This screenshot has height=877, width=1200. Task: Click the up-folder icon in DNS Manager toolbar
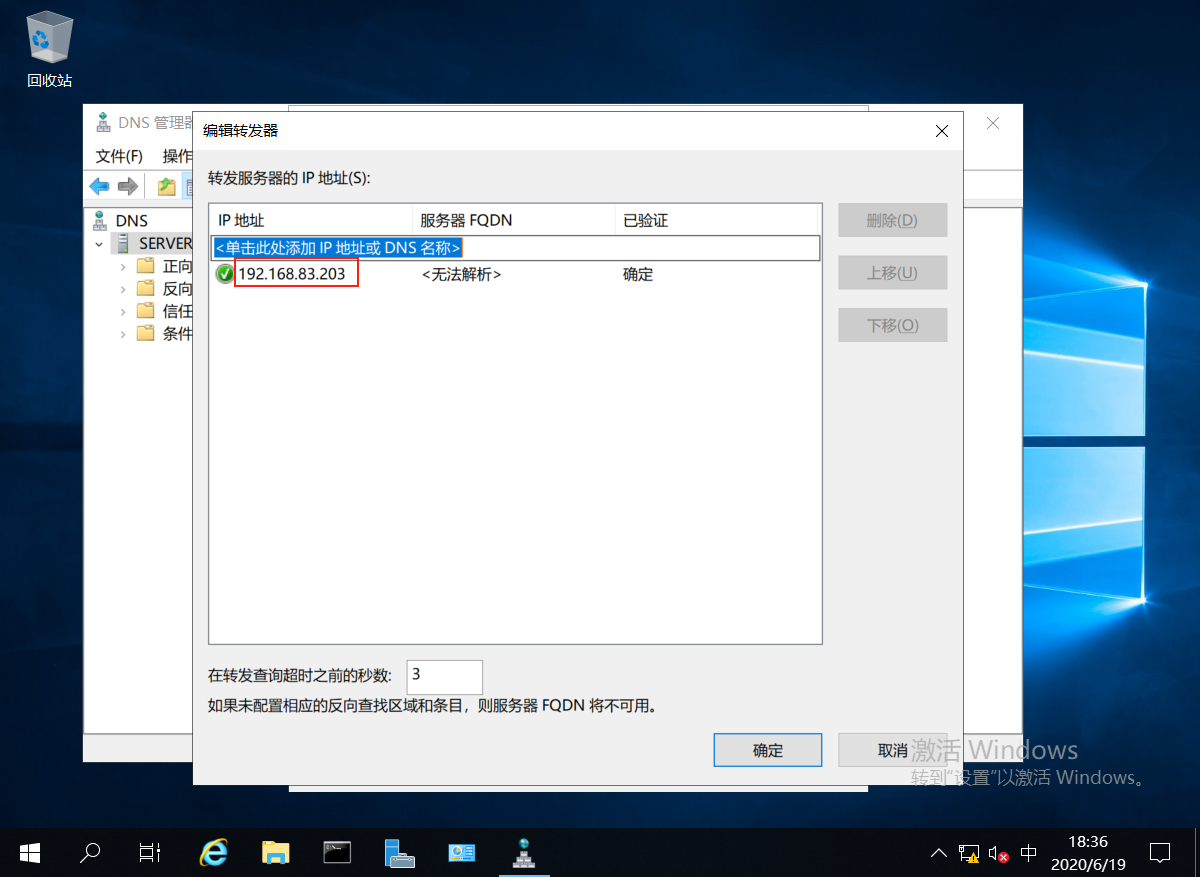point(166,186)
